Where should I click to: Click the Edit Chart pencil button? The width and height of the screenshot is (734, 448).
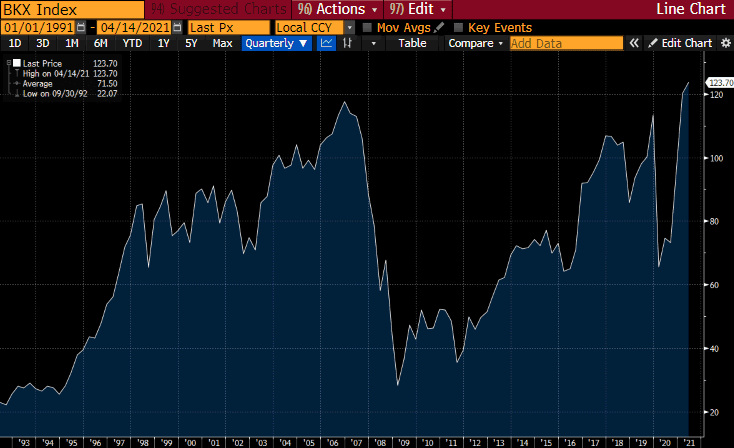tap(681, 43)
